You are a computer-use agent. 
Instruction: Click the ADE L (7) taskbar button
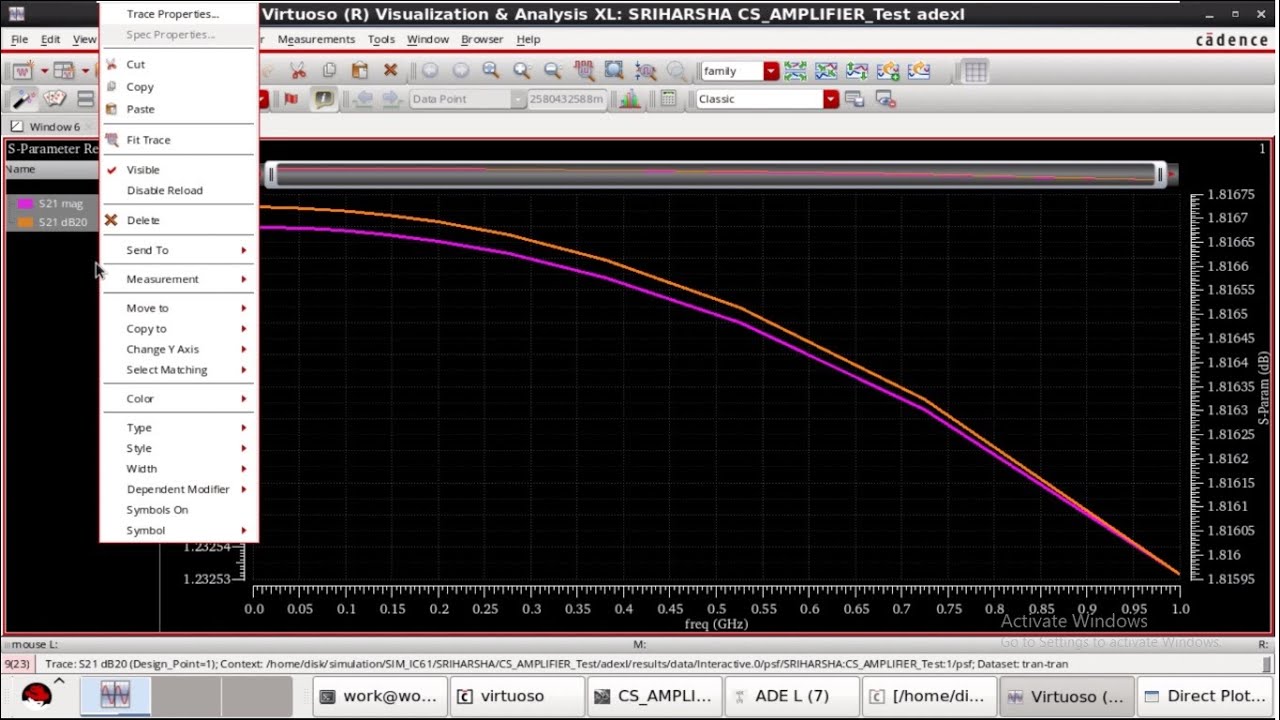click(x=792, y=696)
